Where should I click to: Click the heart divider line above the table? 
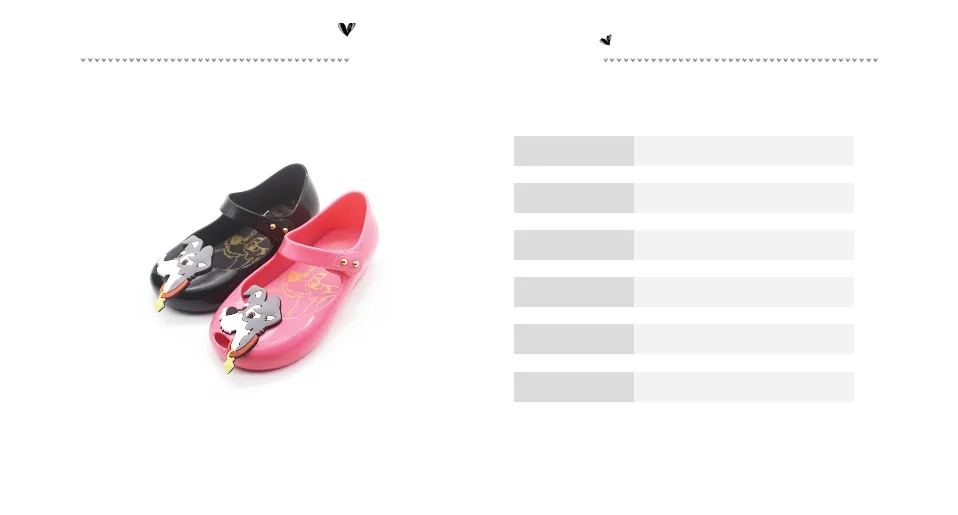740,60
